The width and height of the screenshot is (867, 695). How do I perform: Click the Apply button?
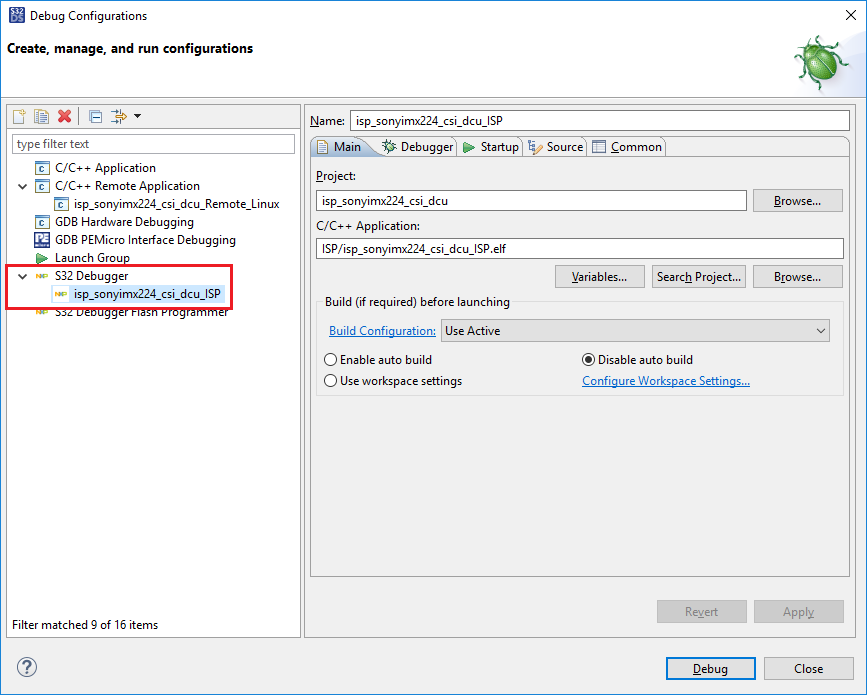click(798, 612)
